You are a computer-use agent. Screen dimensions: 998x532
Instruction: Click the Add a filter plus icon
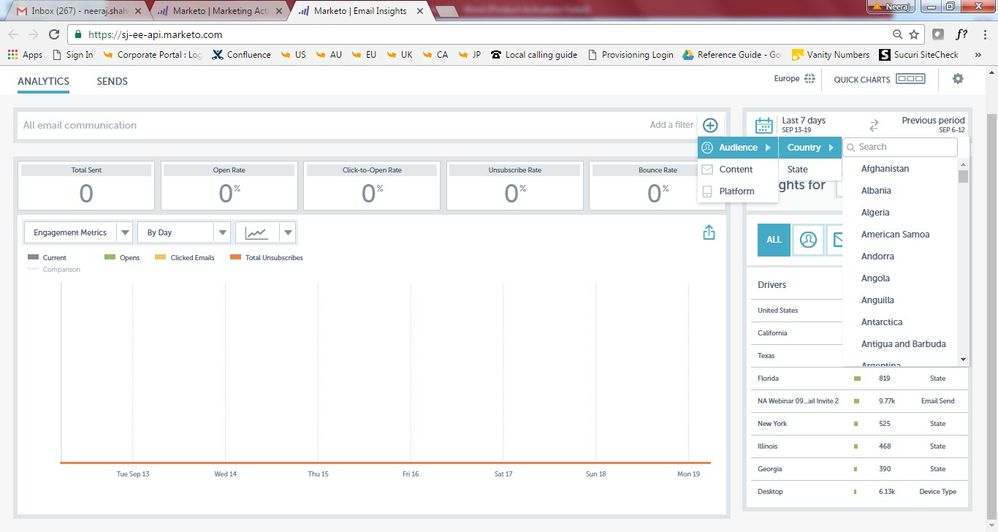pos(710,125)
